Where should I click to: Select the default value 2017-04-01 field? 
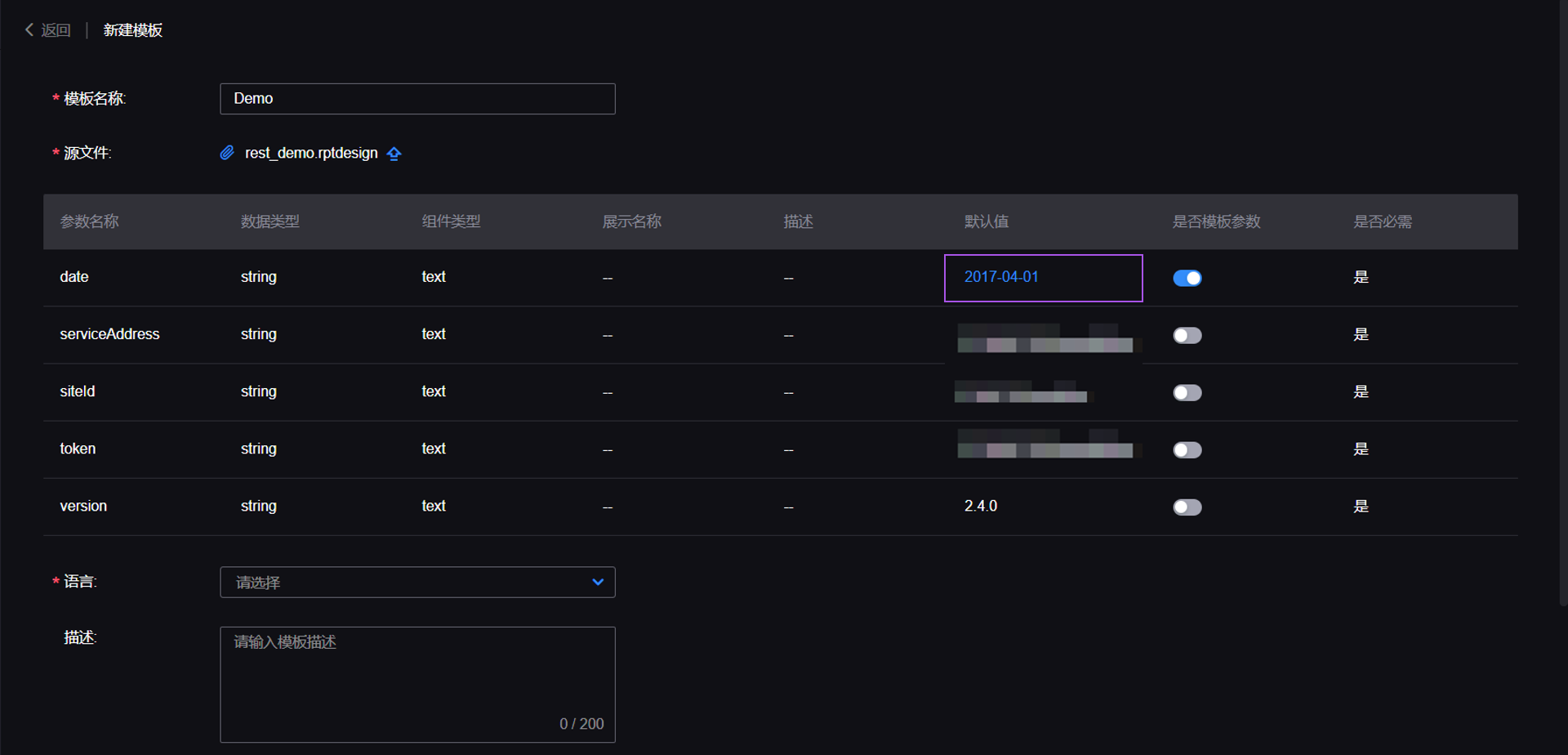tap(1043, 278)
